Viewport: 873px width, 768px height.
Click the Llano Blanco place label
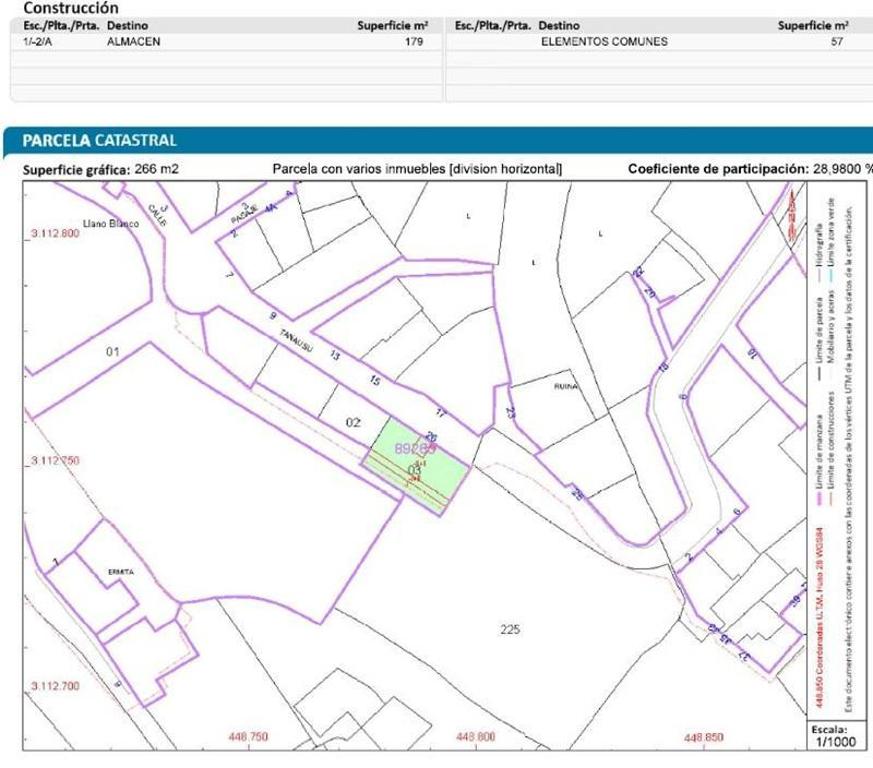[110, 224]
